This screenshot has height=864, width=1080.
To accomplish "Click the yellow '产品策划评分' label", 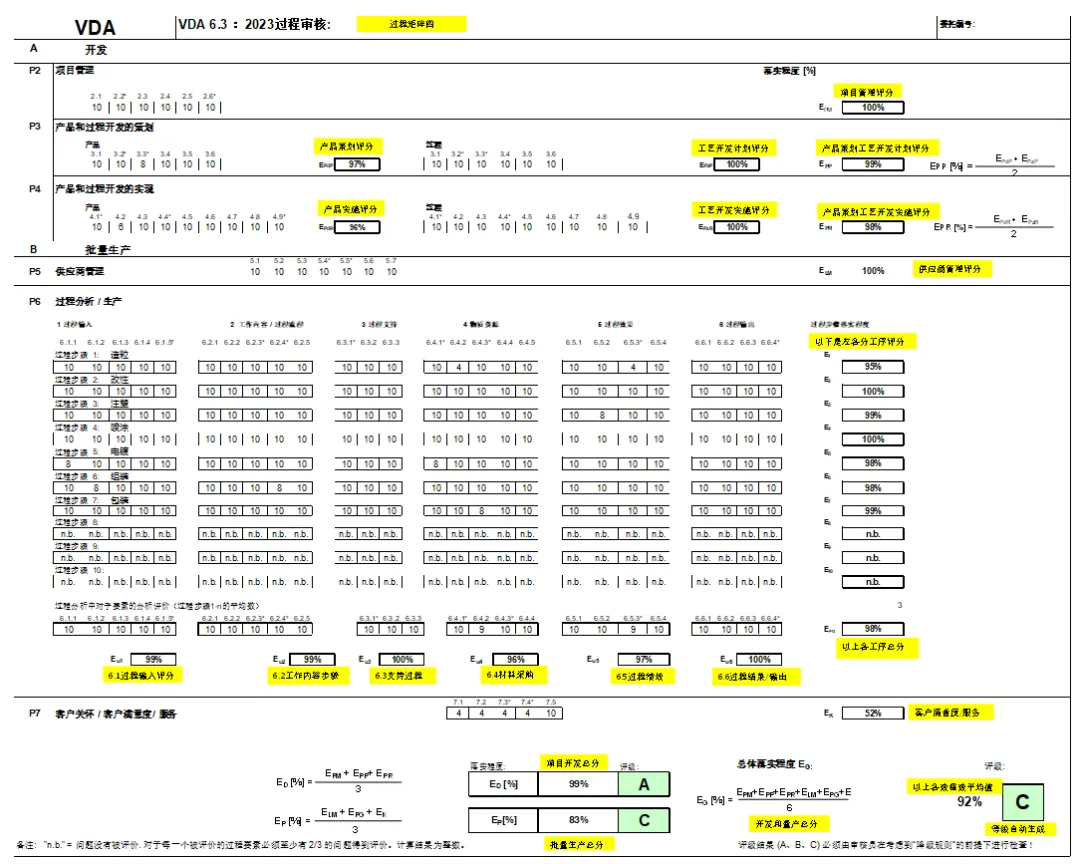I will tap(347, 147).
